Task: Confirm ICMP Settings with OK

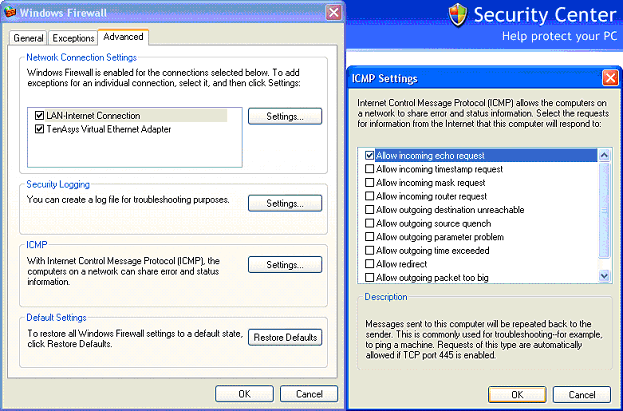Action: click(x=517, y=394)
